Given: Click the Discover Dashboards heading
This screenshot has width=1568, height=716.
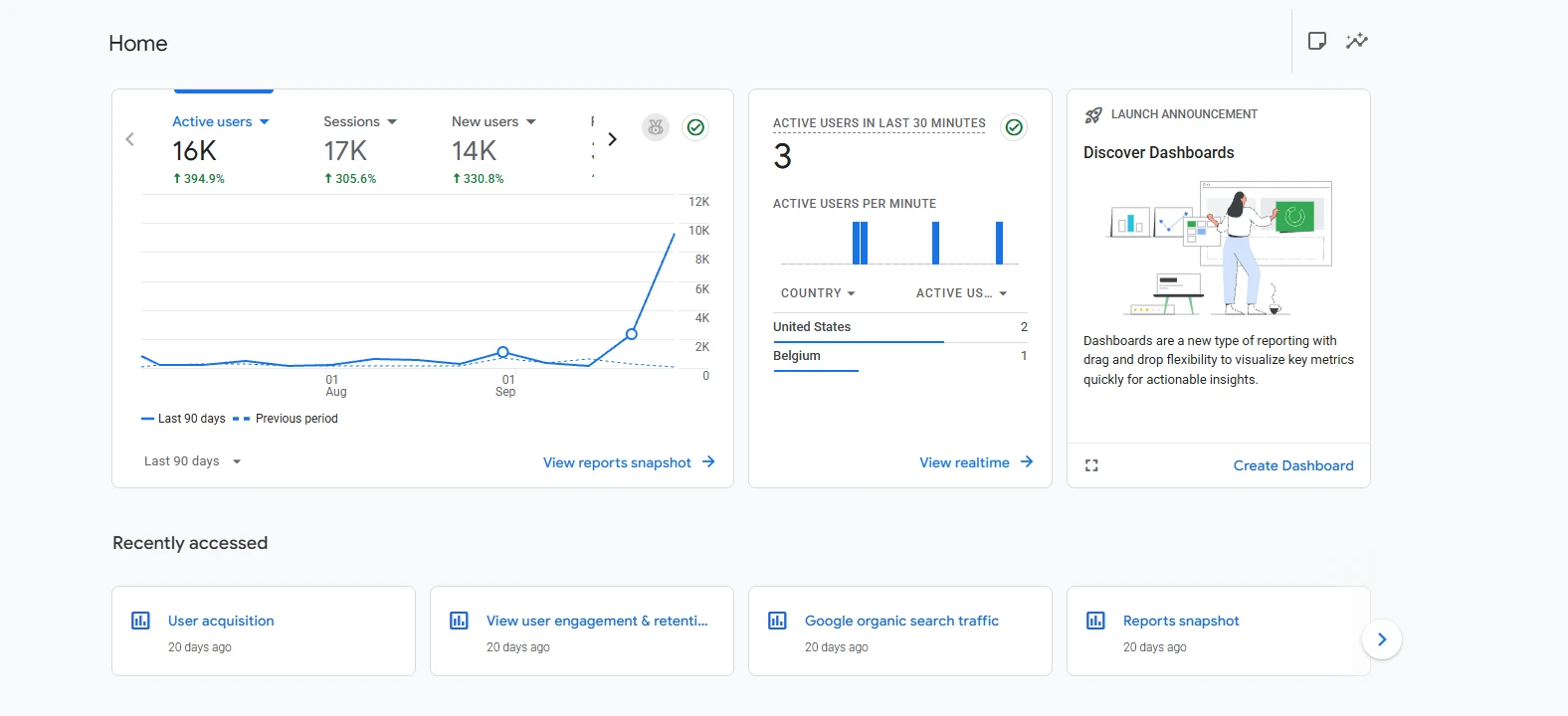Looking at the screenshot, I should (x=1159, y=152).
